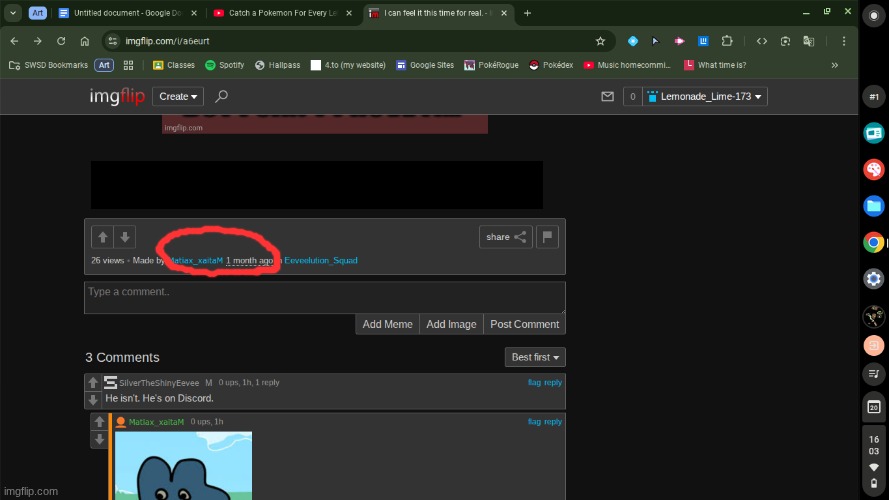This screenshot has height=500, width=889.
Task: Click into the Type a comment field
Action: [x=324, y=297]
